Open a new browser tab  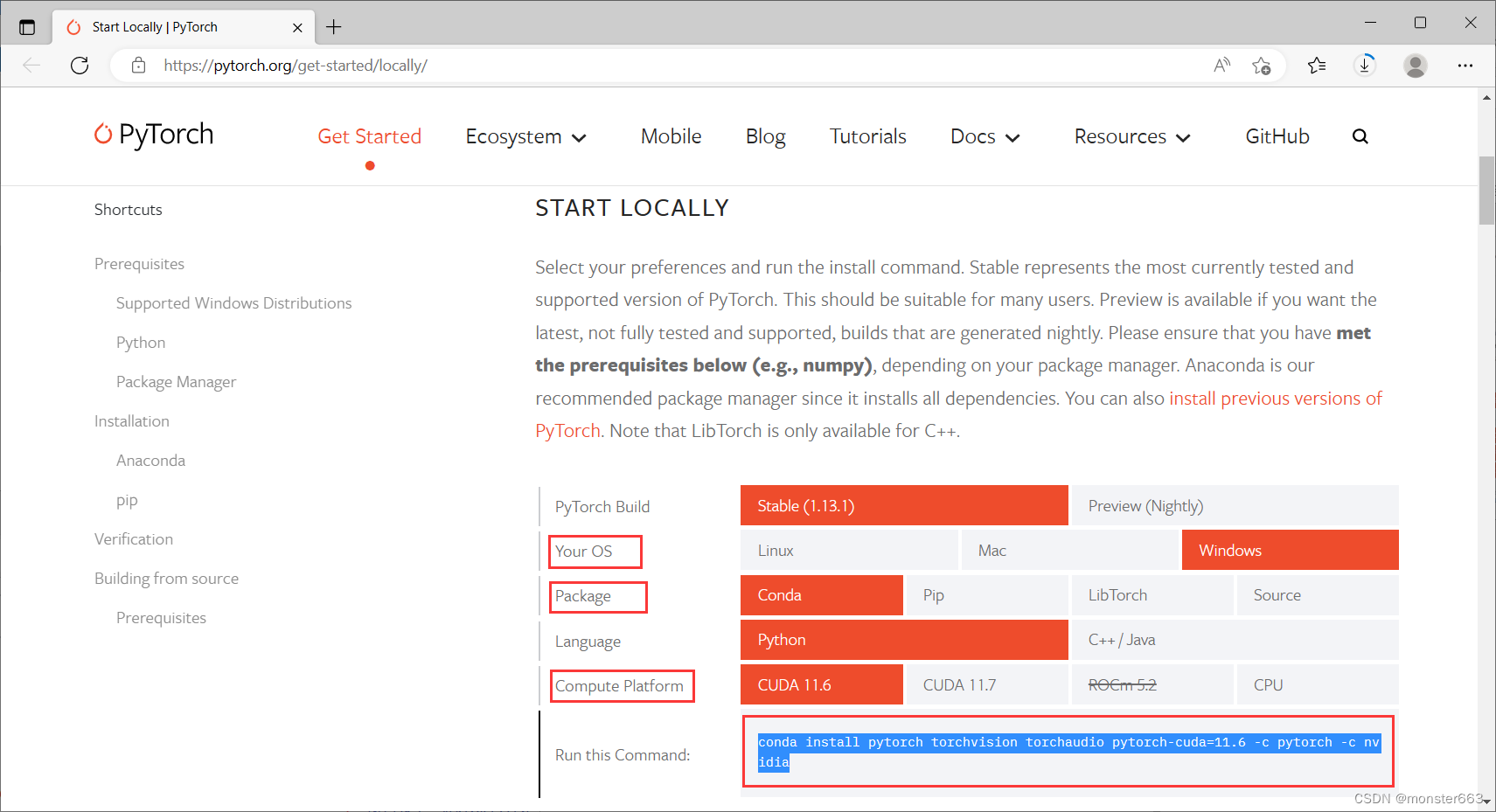tap(334, 27)
